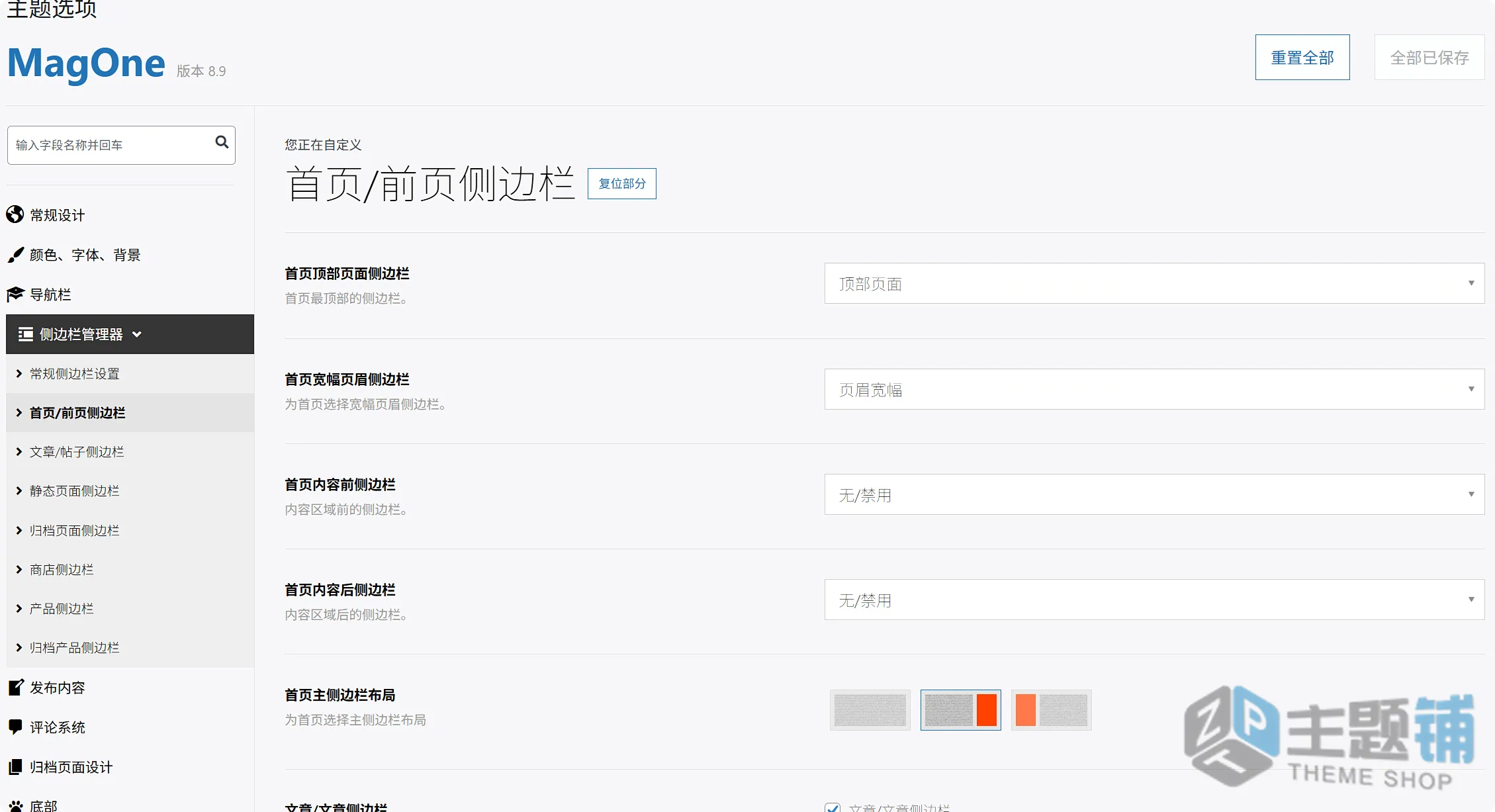This screenshot has width=1495, height=812.
Task: Click the list icon beside 侧边栏管理器
Action: click(x=26, y=334)
